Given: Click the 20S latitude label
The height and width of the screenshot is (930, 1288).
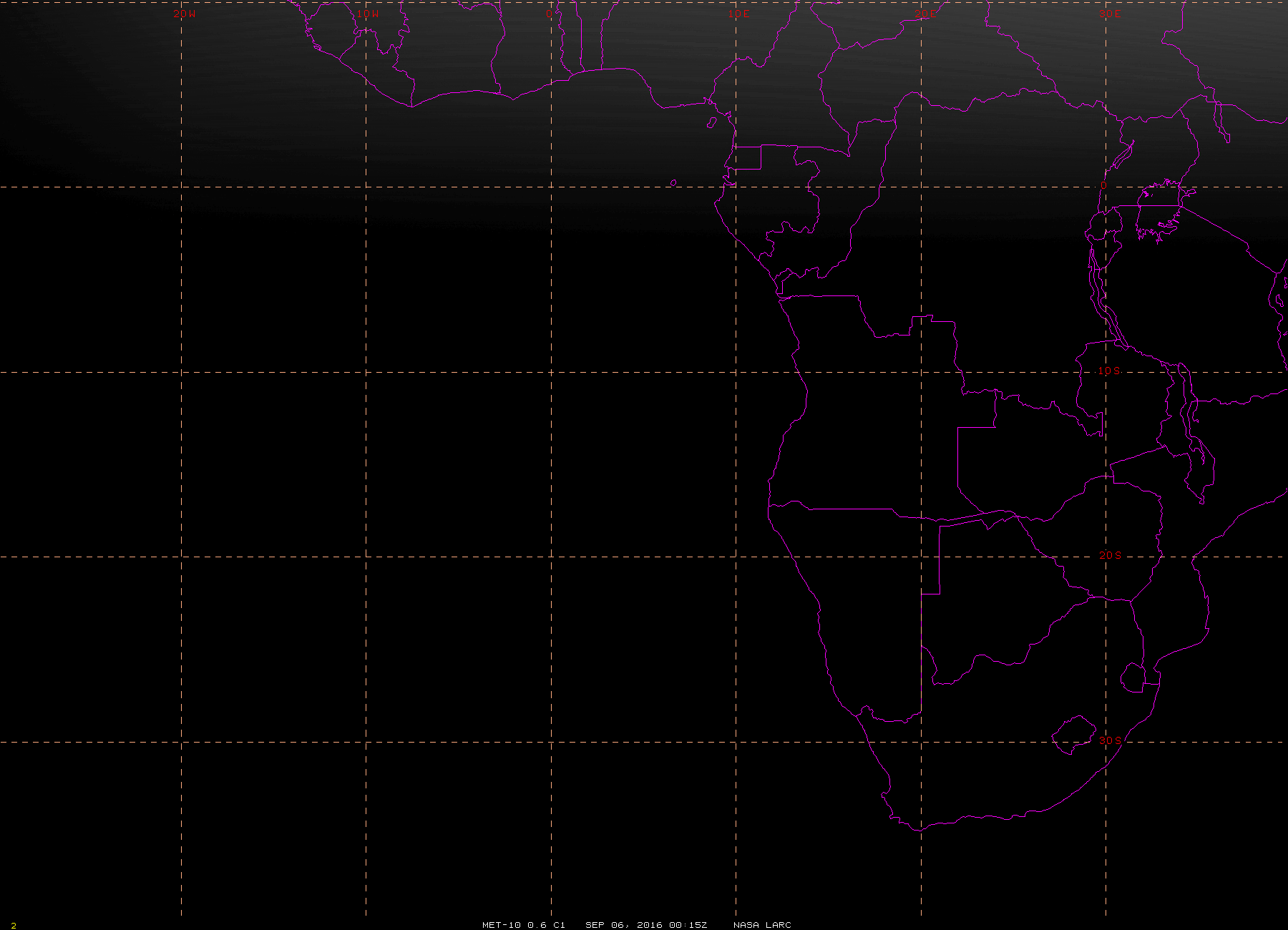Looking at the screenshot, I should [1110, 555].
